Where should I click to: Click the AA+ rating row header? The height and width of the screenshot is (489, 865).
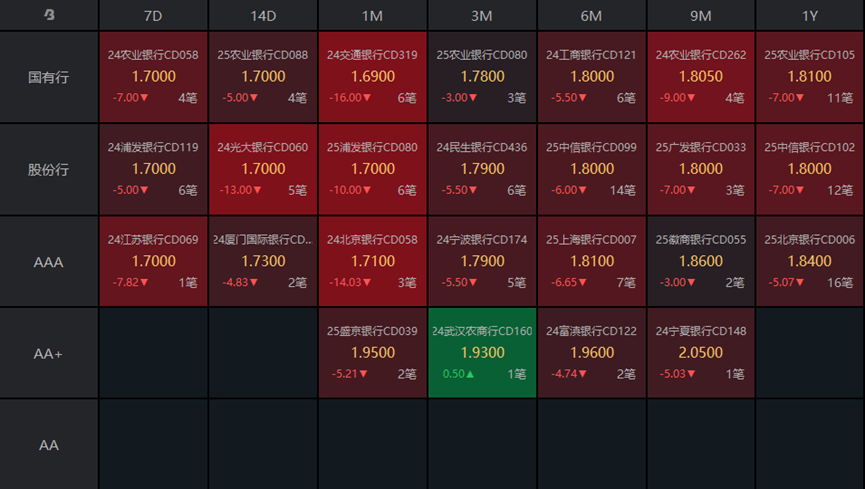[x=49, y=353]
